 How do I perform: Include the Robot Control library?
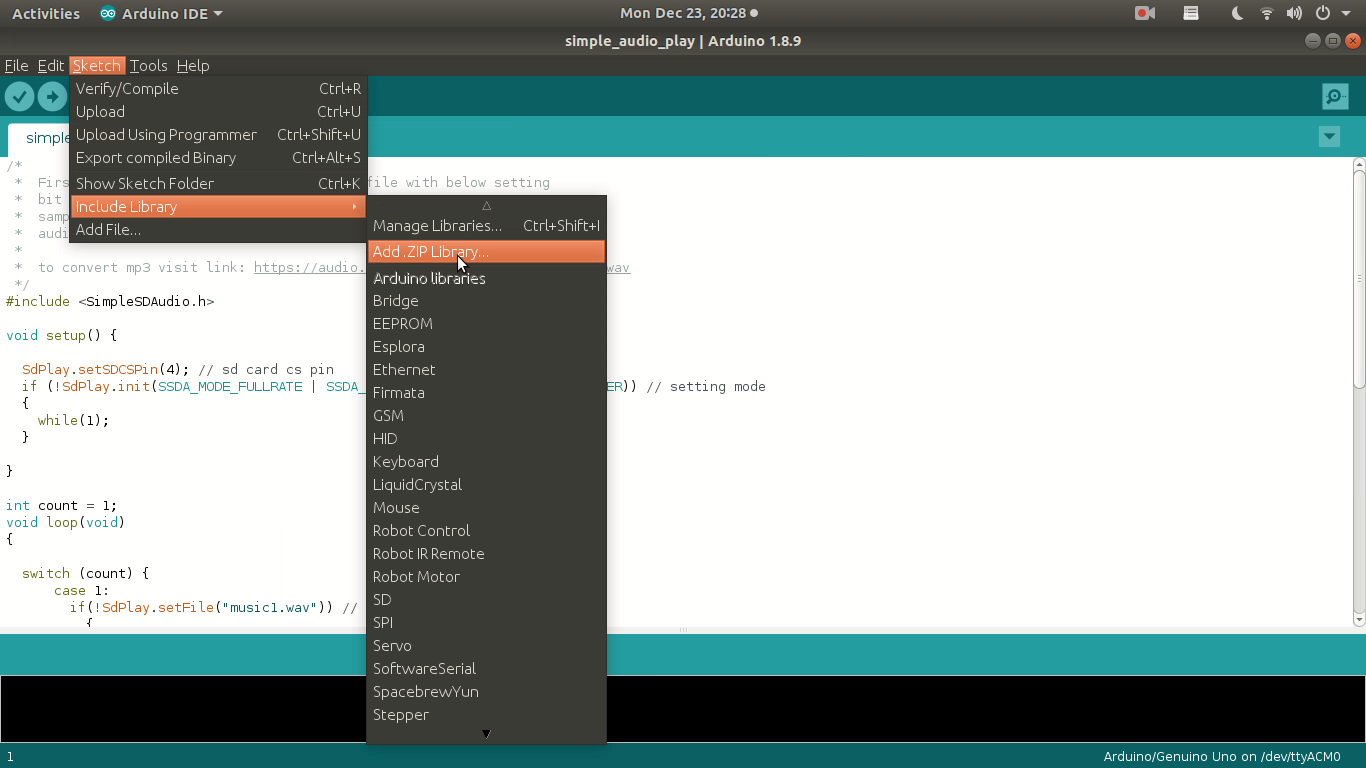coord(486,531)
